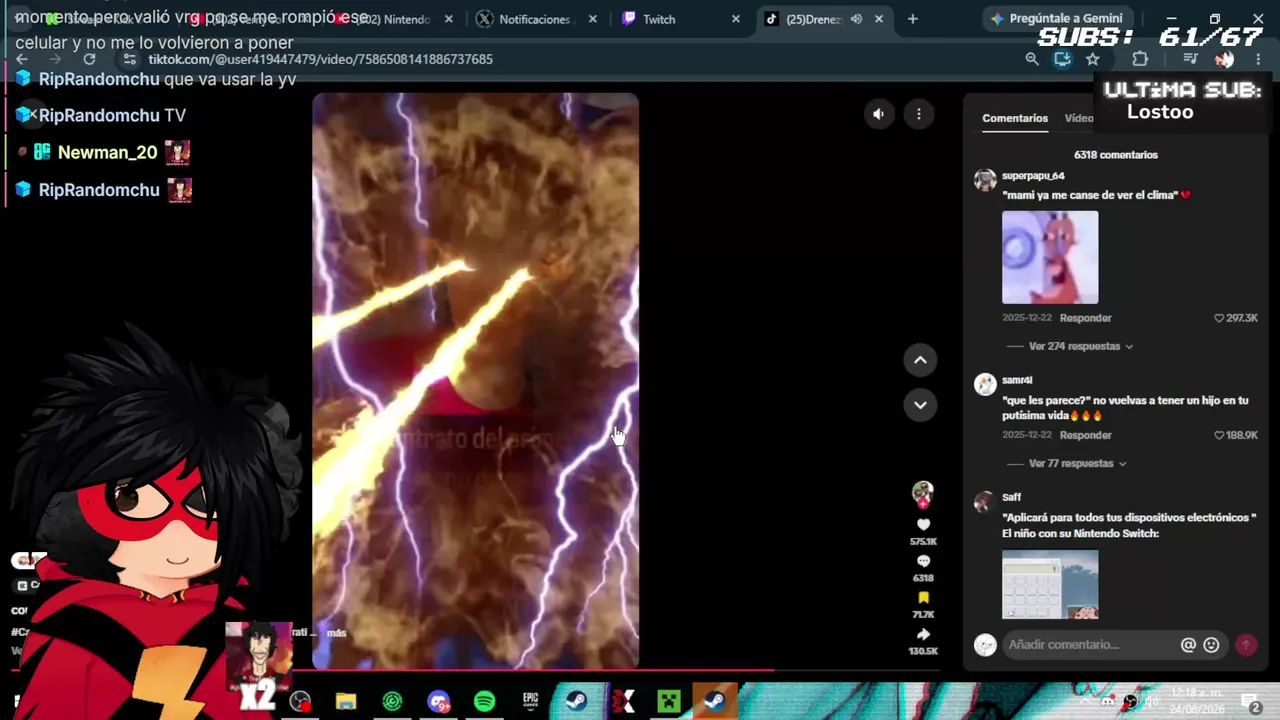
Task: Close the Notificaciones browser tab
Action: pos(592,19)
